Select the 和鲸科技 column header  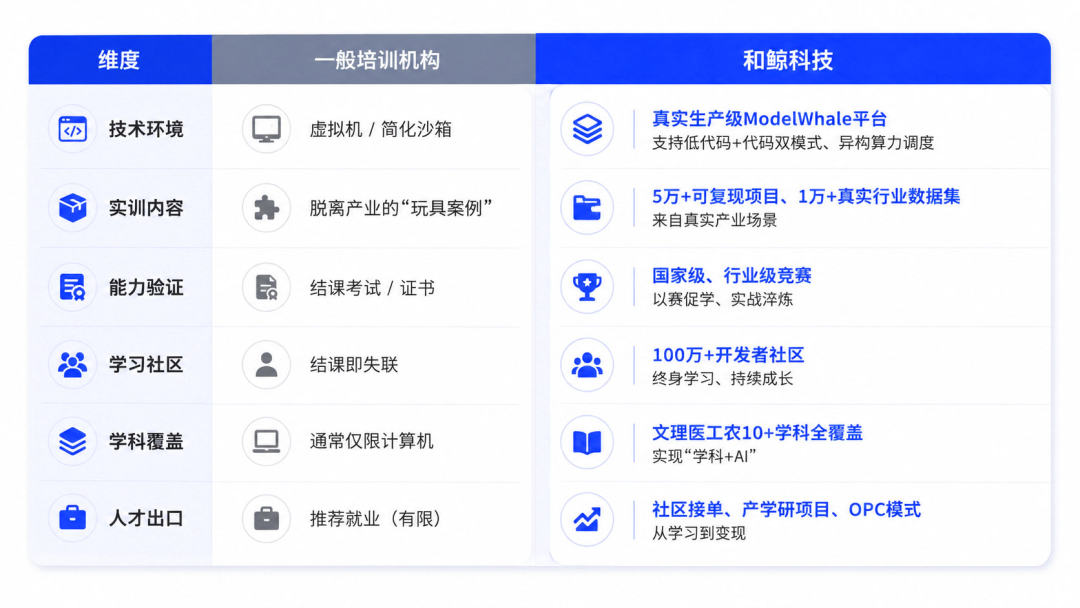(793, 60)
